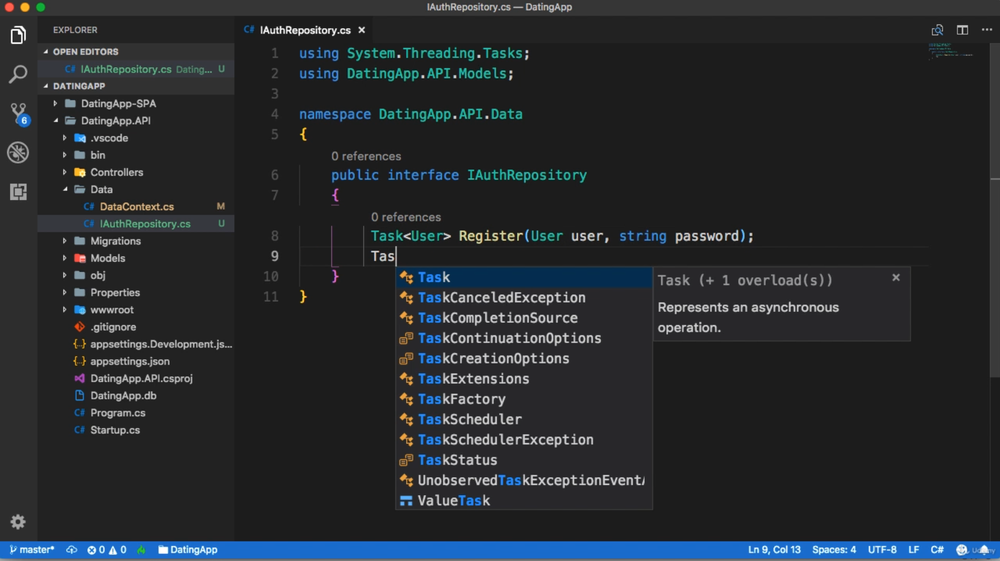Open the editor More Actions ellipsis
Image resolution: width=1000 pixels, height=561 pixels.
987,30
